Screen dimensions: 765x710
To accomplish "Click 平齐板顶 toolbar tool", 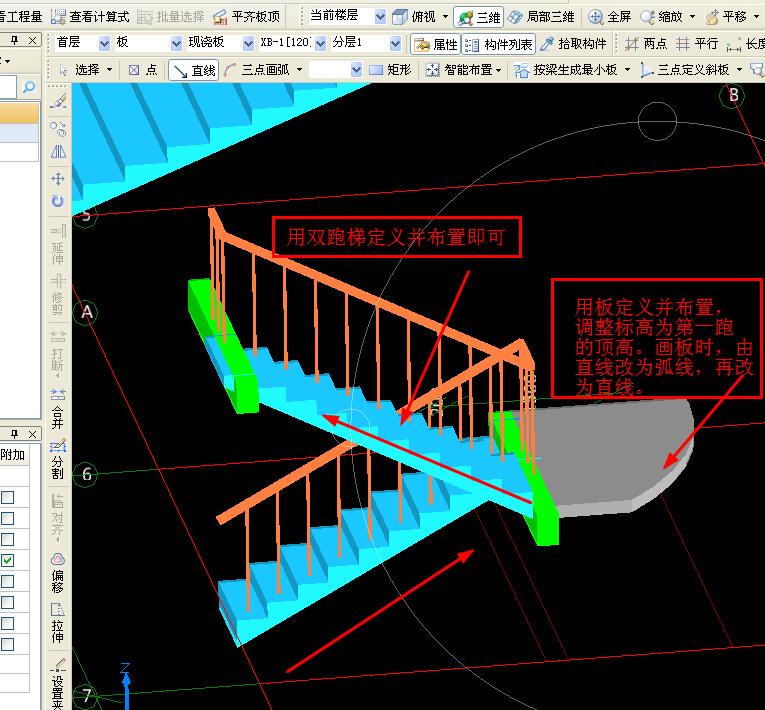I will [x=247, y=17].
